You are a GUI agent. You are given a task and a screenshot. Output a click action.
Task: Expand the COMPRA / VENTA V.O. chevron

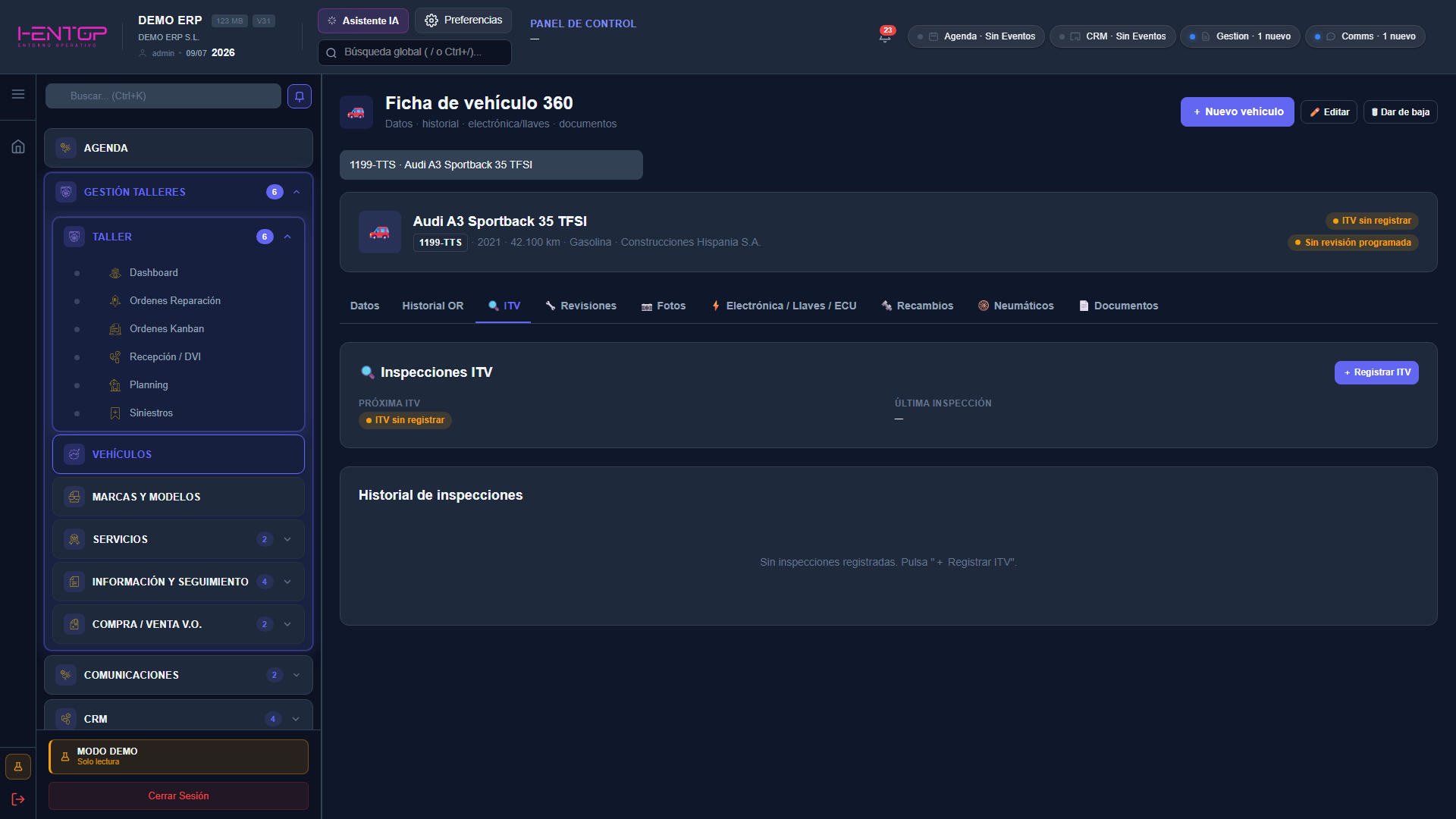(x=287, y=624)
